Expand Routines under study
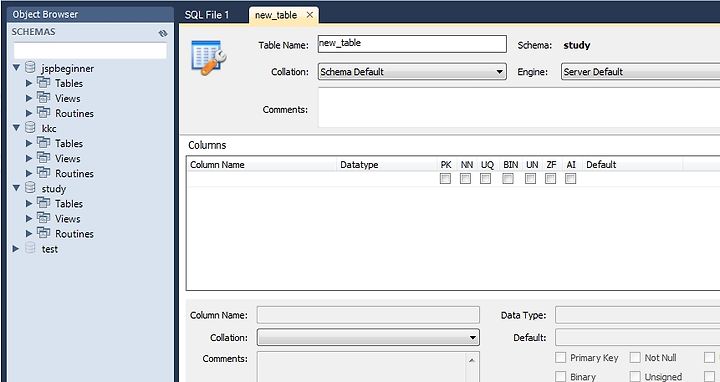This screenshot has height=382, width=720. (x=29, y=234)
